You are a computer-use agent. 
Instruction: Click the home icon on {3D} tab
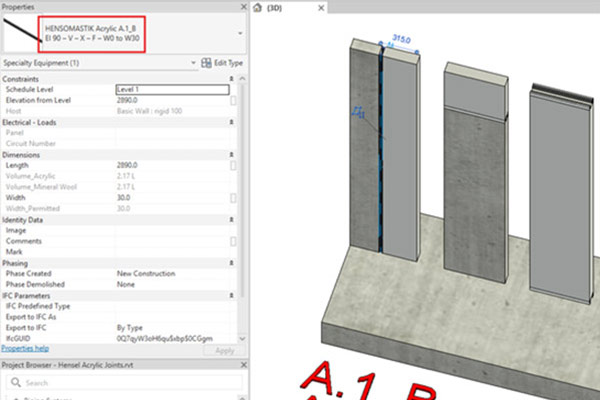(258, 8)
